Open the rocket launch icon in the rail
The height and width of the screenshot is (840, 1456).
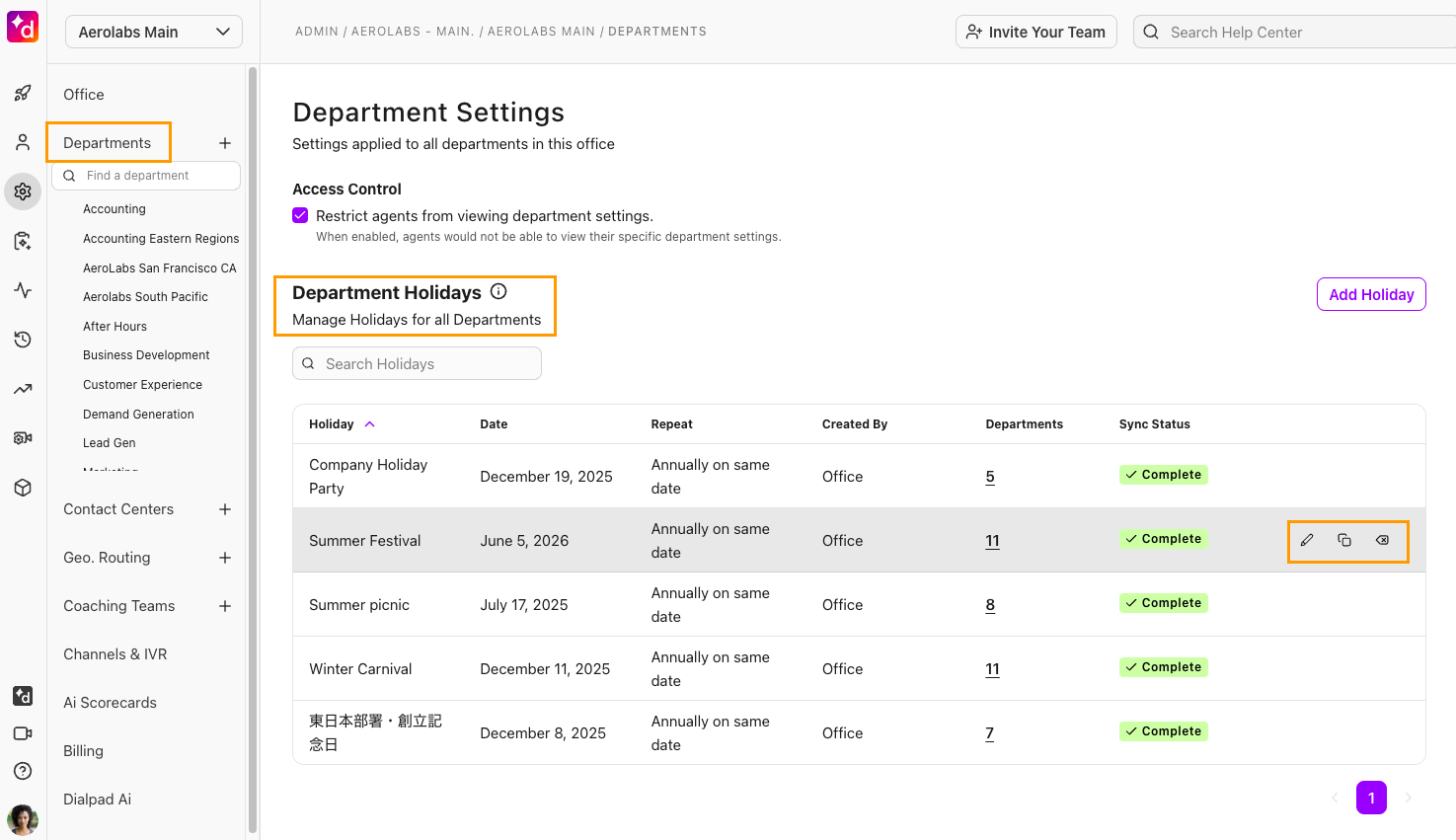pyautogui.click(x=23, y=94)
